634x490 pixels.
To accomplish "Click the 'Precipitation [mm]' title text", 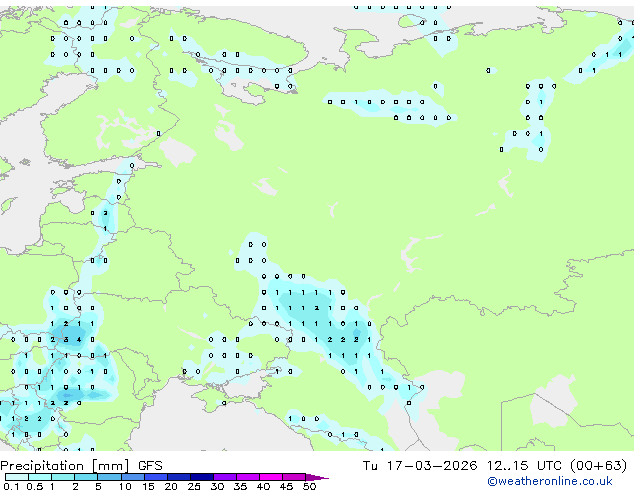I will (x=64, y=466).
